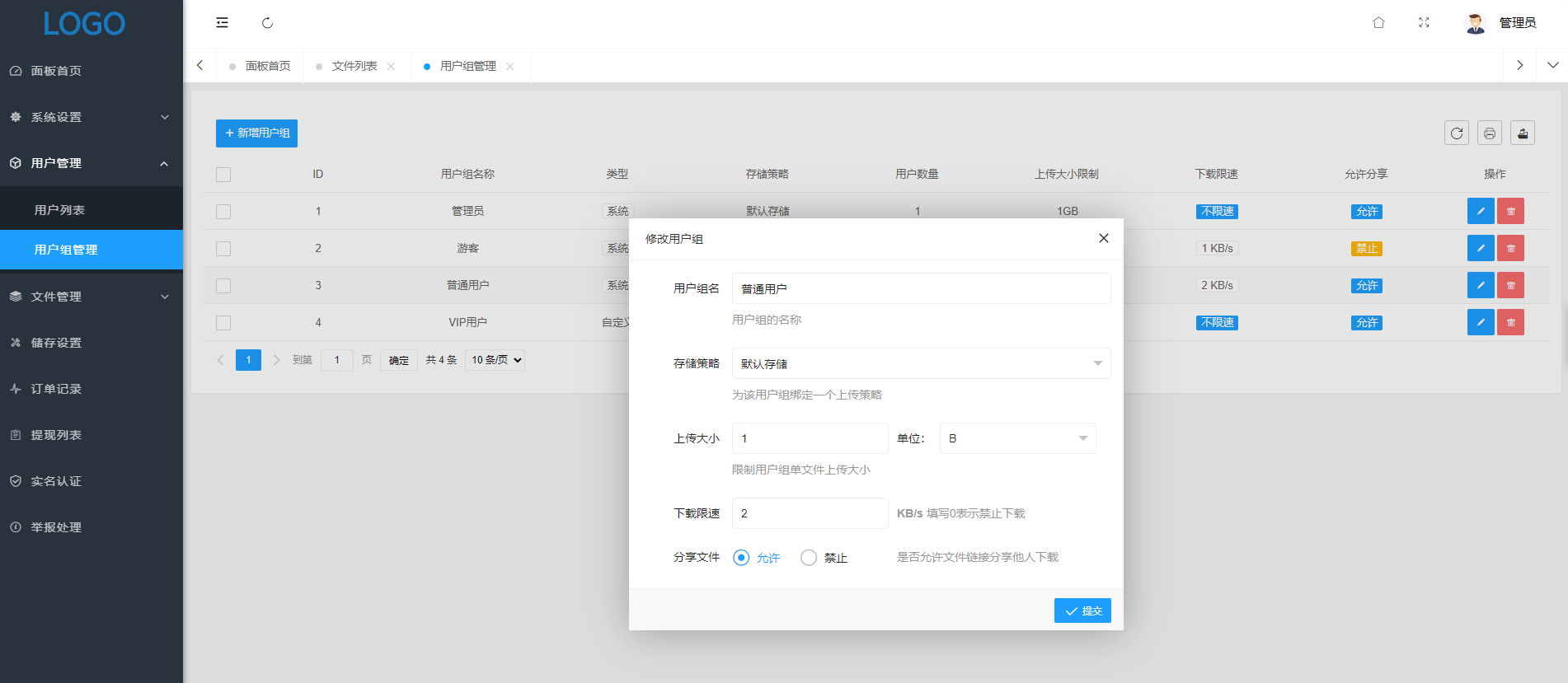Check the checkbox for the 管理员 row

click(x=223, y=212)
